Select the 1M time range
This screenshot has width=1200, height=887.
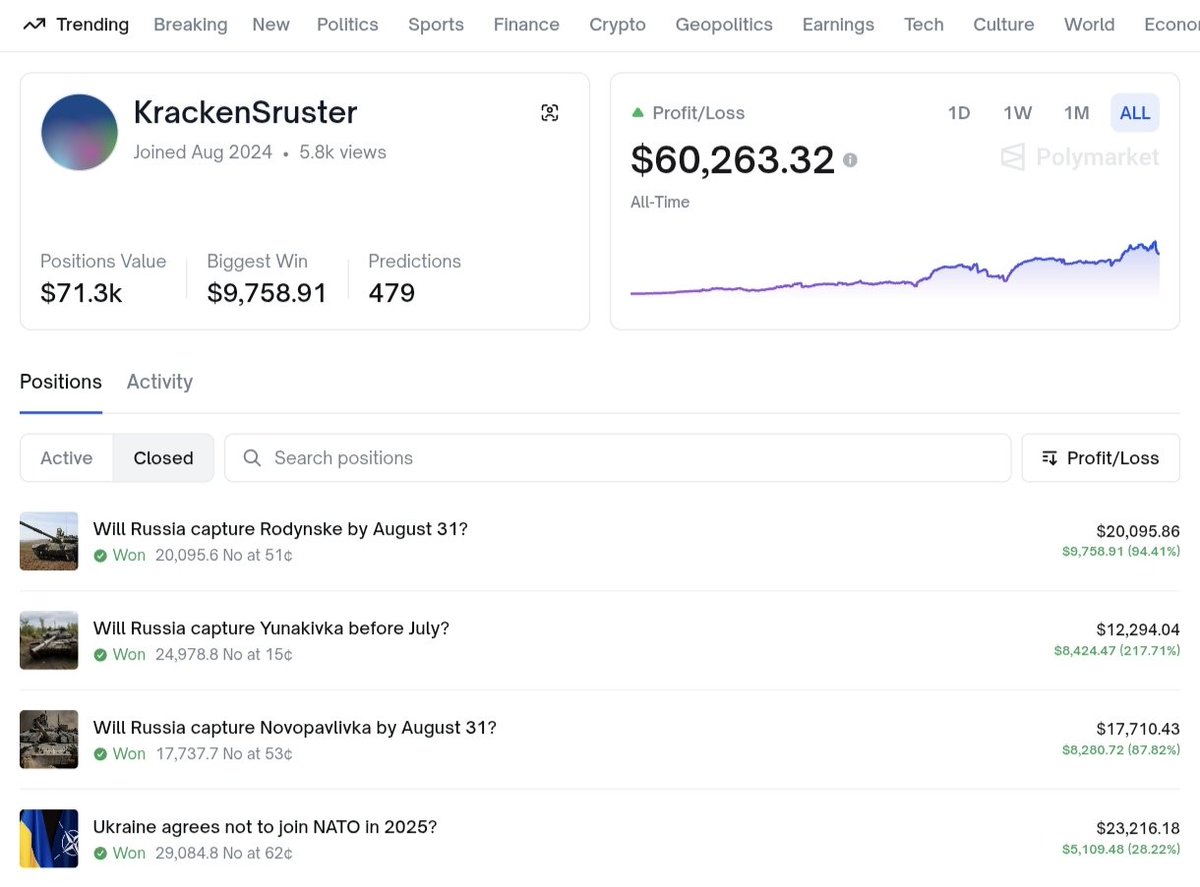coord(1076,113)
